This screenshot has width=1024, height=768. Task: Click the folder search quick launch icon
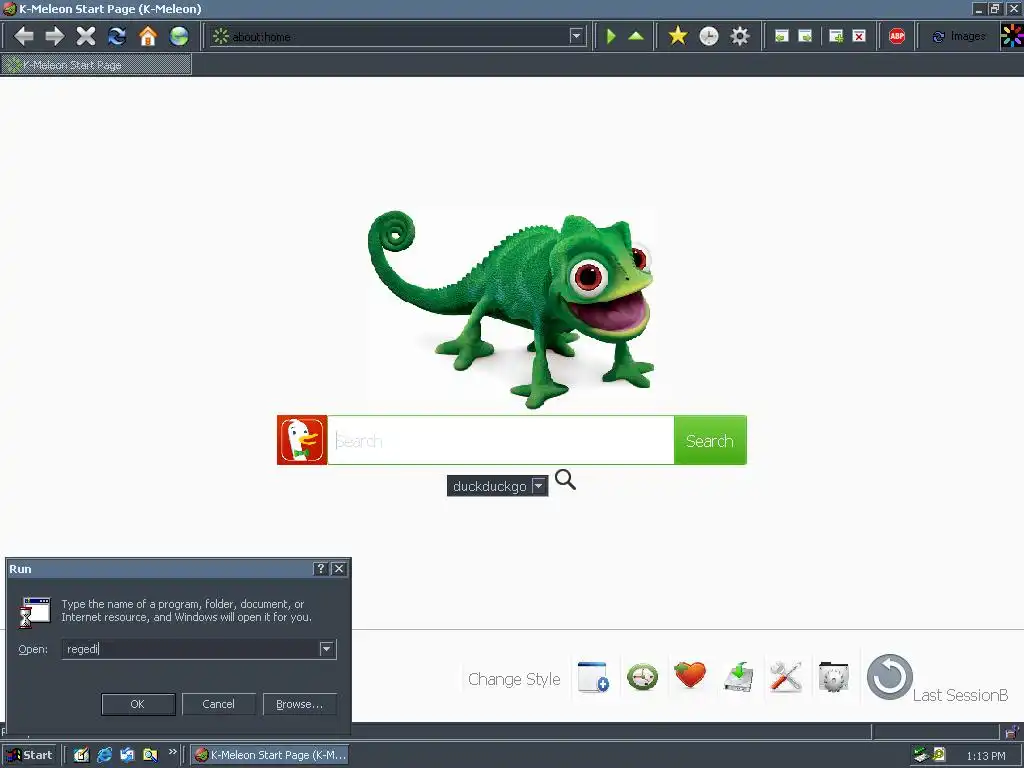150,755
